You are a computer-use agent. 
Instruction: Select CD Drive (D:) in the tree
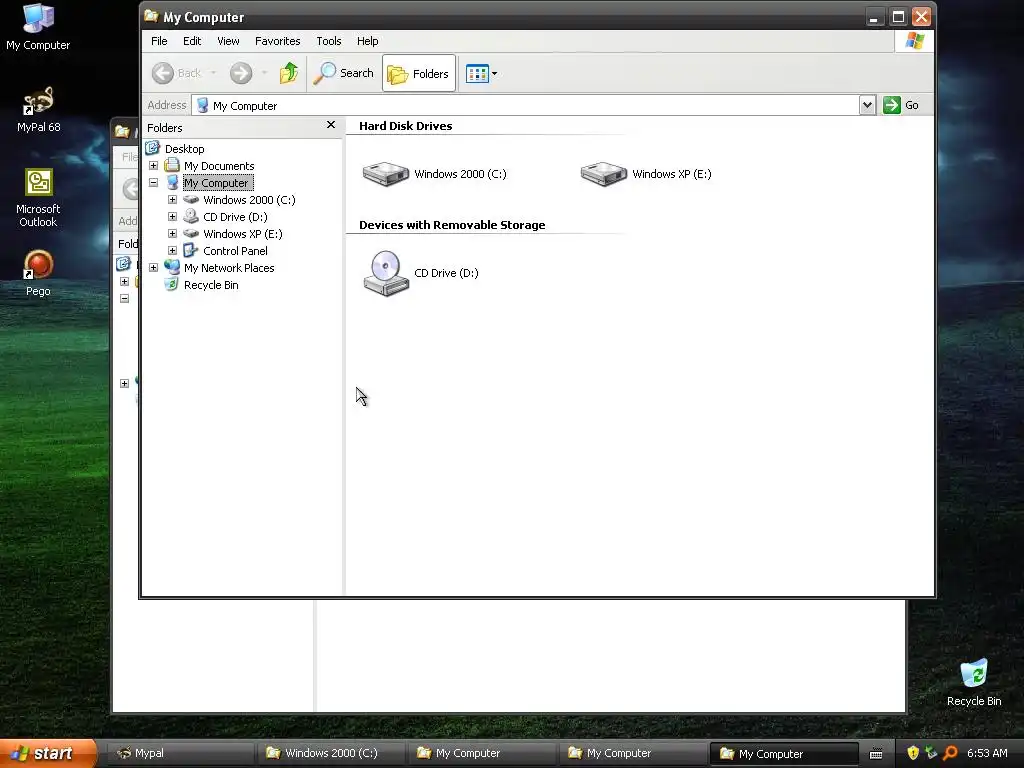(x=235, y=217)
